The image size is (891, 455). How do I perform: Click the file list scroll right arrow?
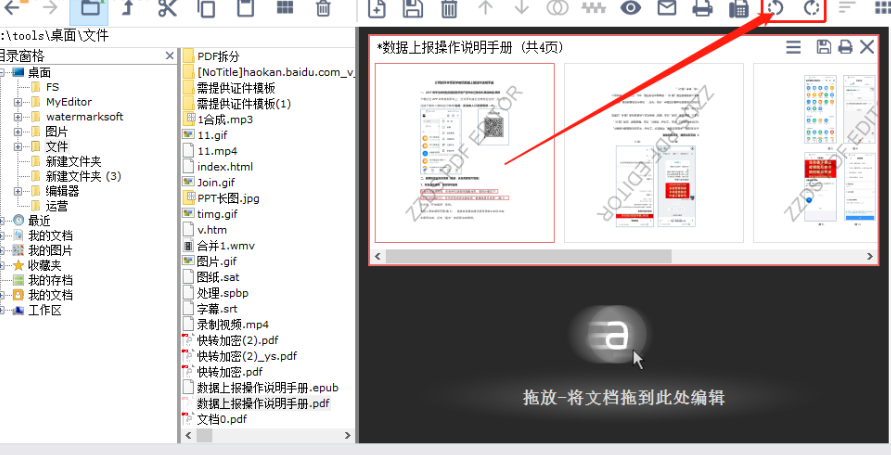pos(347,436)
